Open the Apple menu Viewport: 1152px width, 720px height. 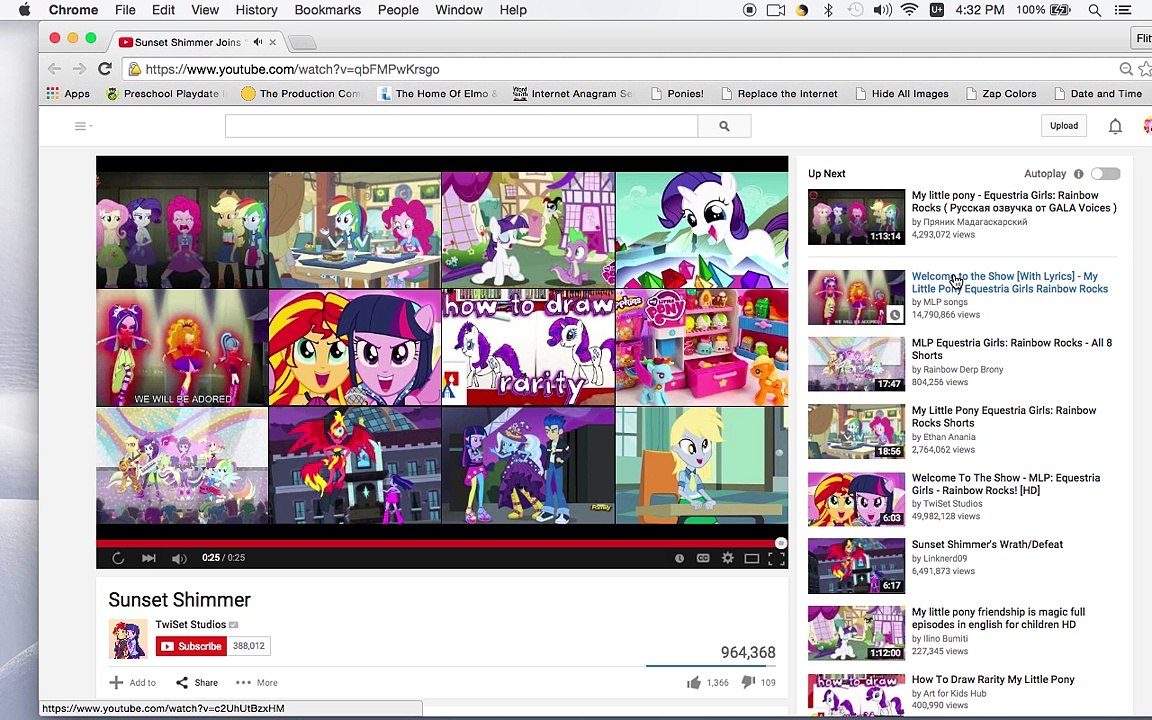tap(24, 10)
